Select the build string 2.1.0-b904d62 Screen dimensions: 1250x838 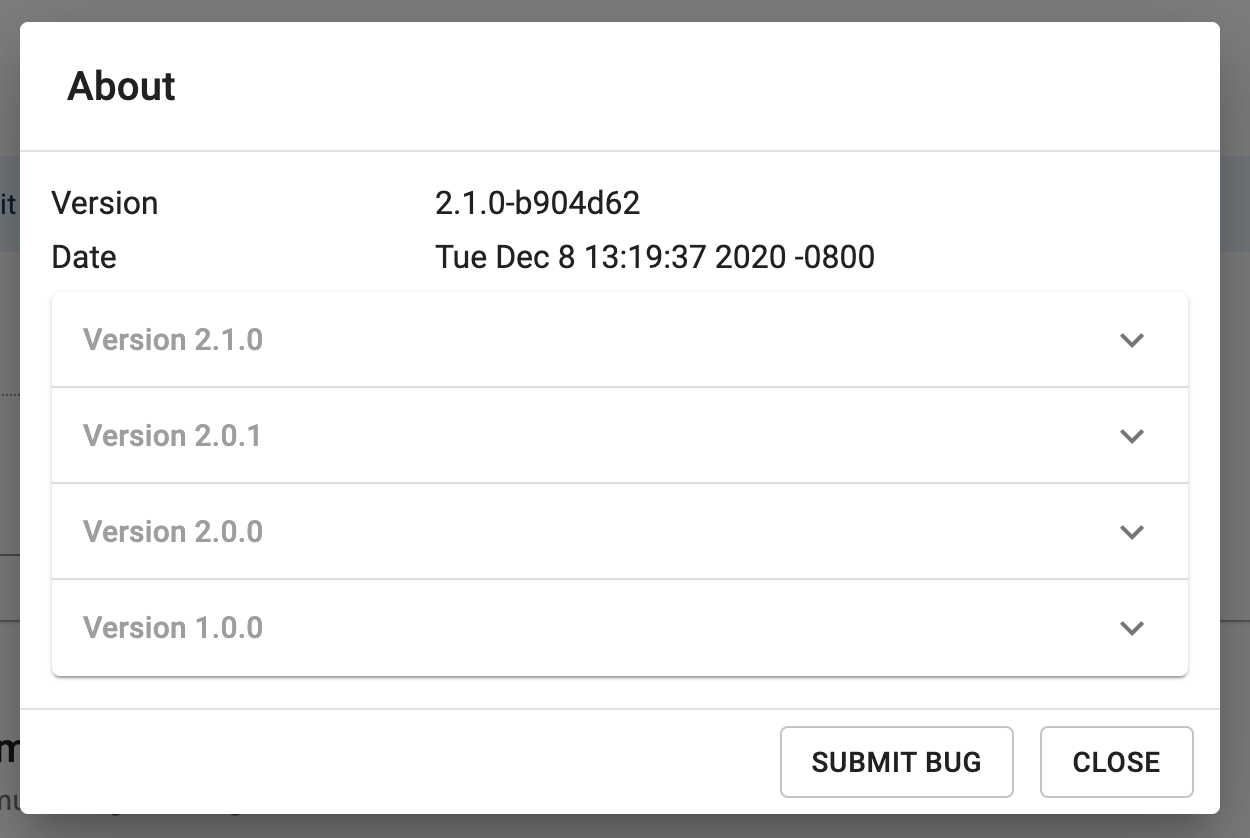(538, 203)
